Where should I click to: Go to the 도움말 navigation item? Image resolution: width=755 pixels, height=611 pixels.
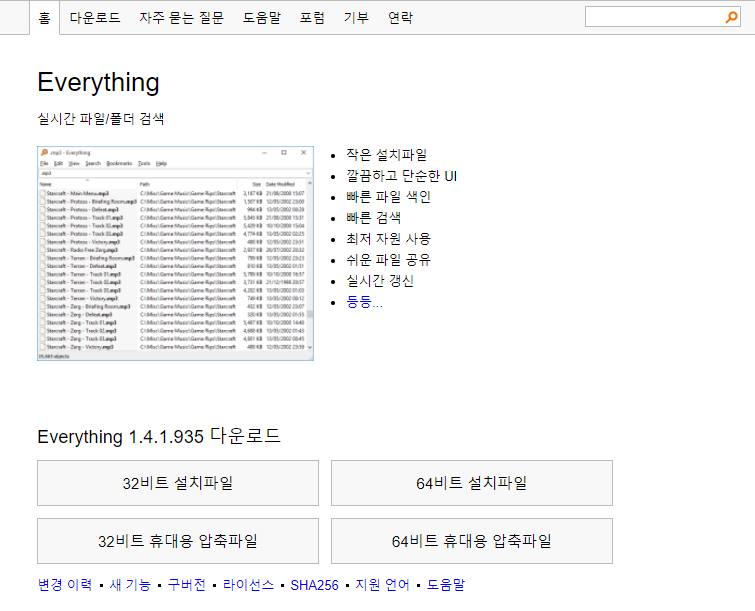(x=261, y=18)
